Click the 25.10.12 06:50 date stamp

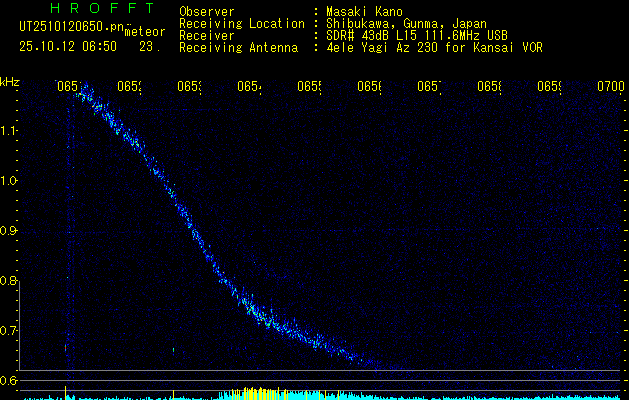pyautogui.click(x=68, y=46)
